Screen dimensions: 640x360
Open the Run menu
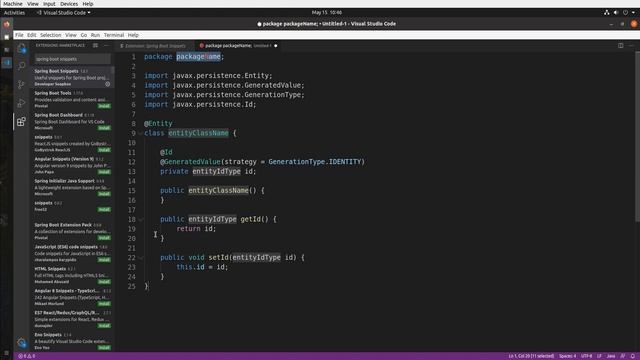(x=95, y=35)
